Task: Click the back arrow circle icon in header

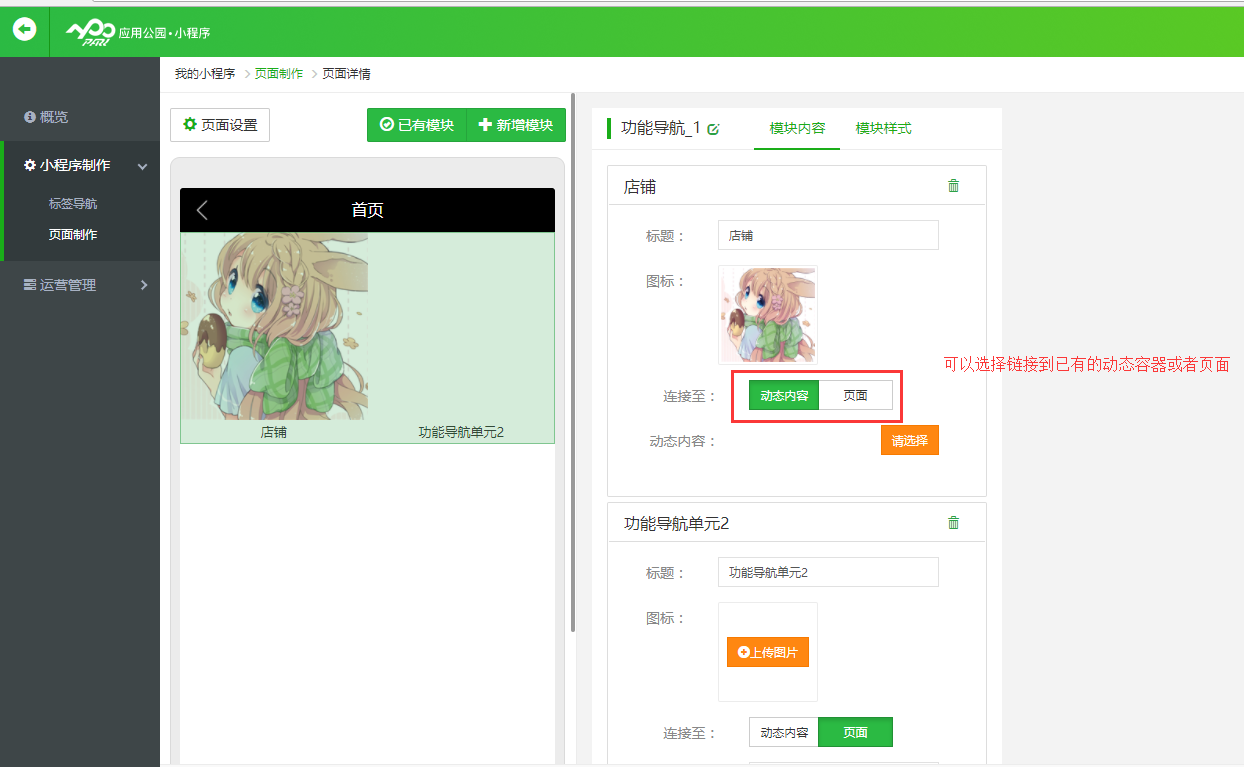Action: (24, 29)
